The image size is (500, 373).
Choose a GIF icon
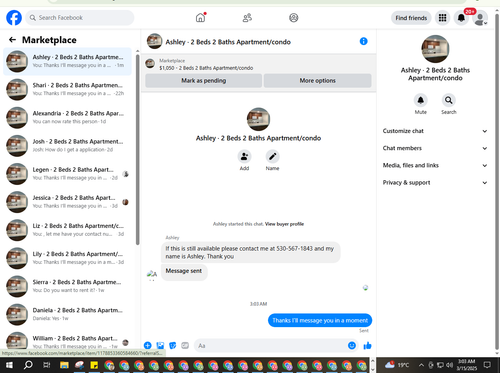[x=185, y=345]
